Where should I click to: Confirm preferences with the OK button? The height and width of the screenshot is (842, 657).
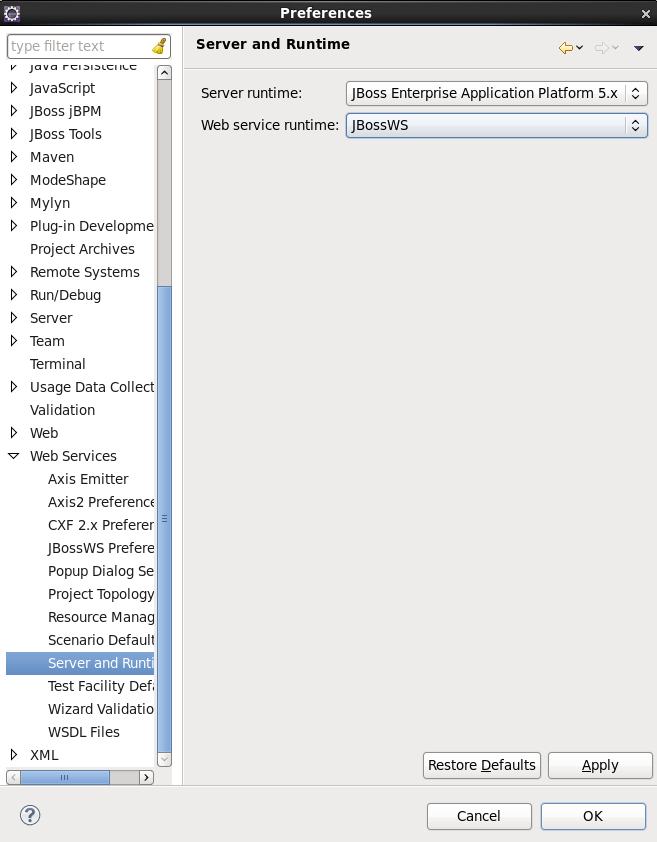pos(593,816)
